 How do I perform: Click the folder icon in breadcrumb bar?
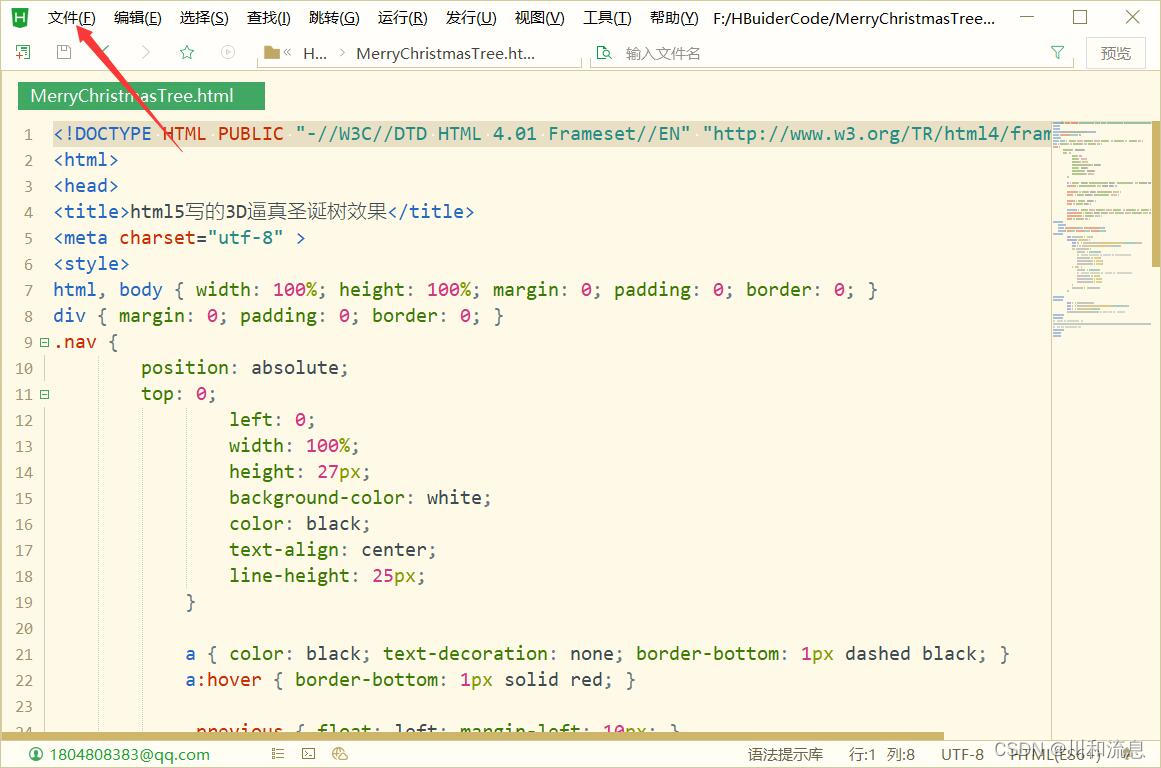[x=272, y=53]
